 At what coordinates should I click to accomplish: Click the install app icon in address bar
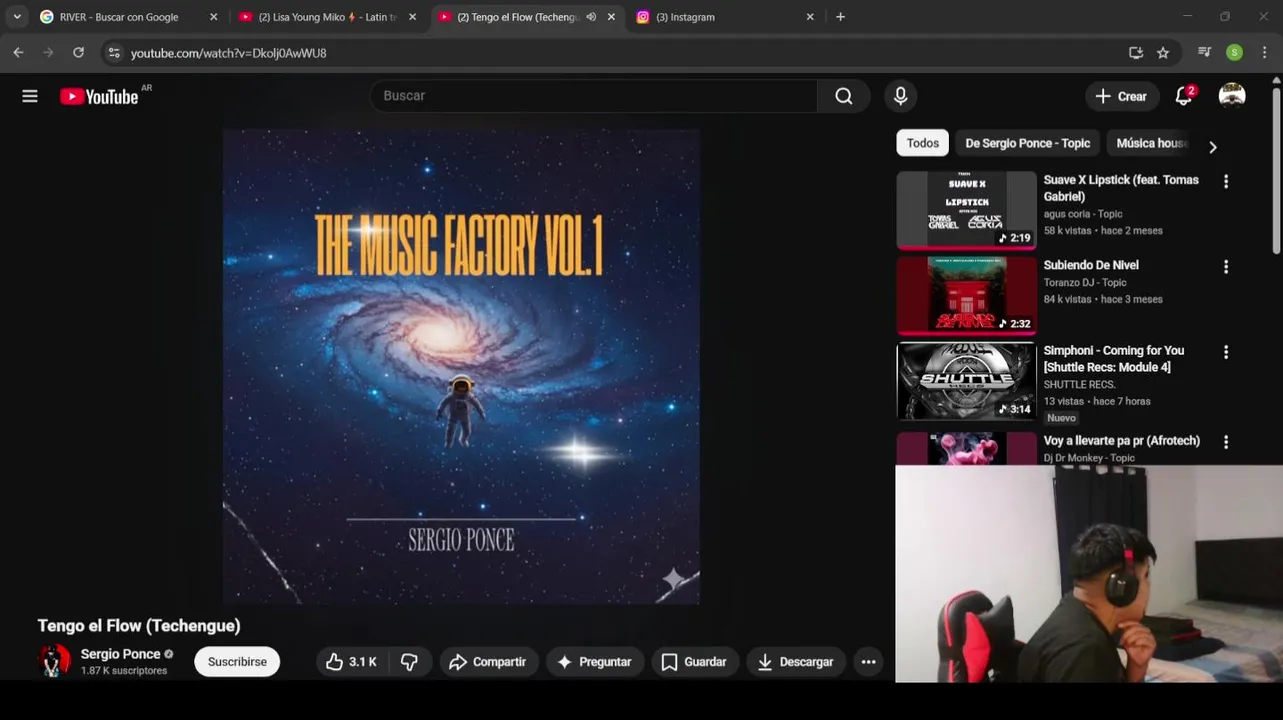tap(1136, 53)
